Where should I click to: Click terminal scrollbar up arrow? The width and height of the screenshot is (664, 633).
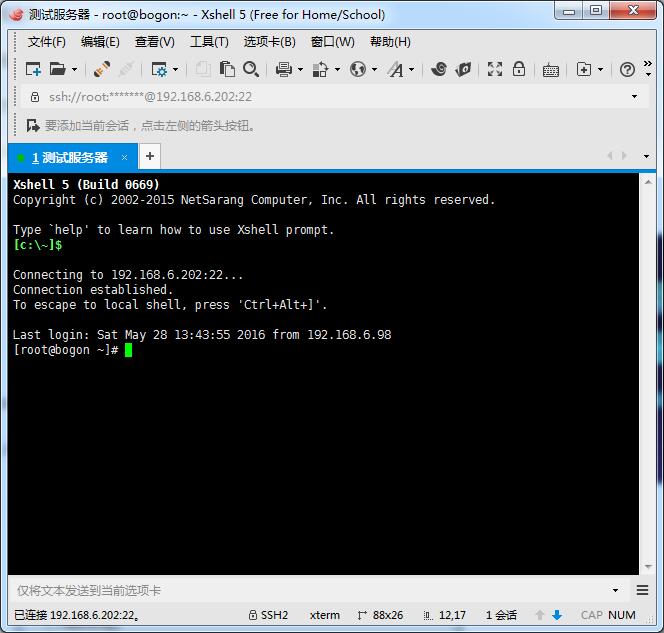[648, 182]
